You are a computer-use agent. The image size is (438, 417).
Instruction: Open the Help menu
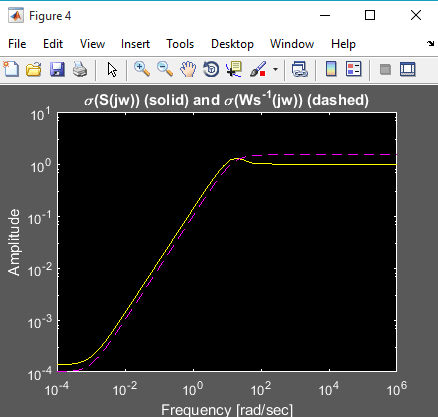(x=343, y=44)
